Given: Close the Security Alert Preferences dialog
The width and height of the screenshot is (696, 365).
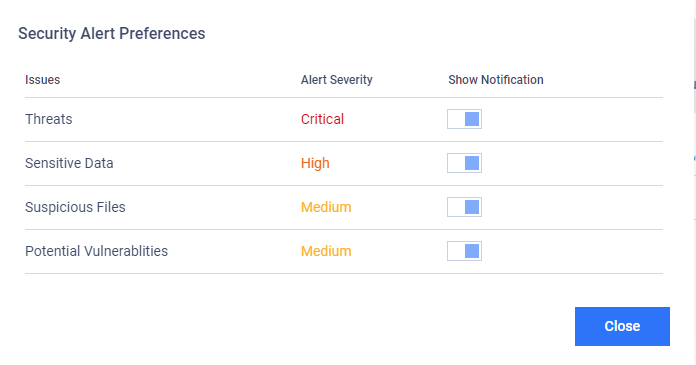Looking at the screenshot, I should coord(622,326).
